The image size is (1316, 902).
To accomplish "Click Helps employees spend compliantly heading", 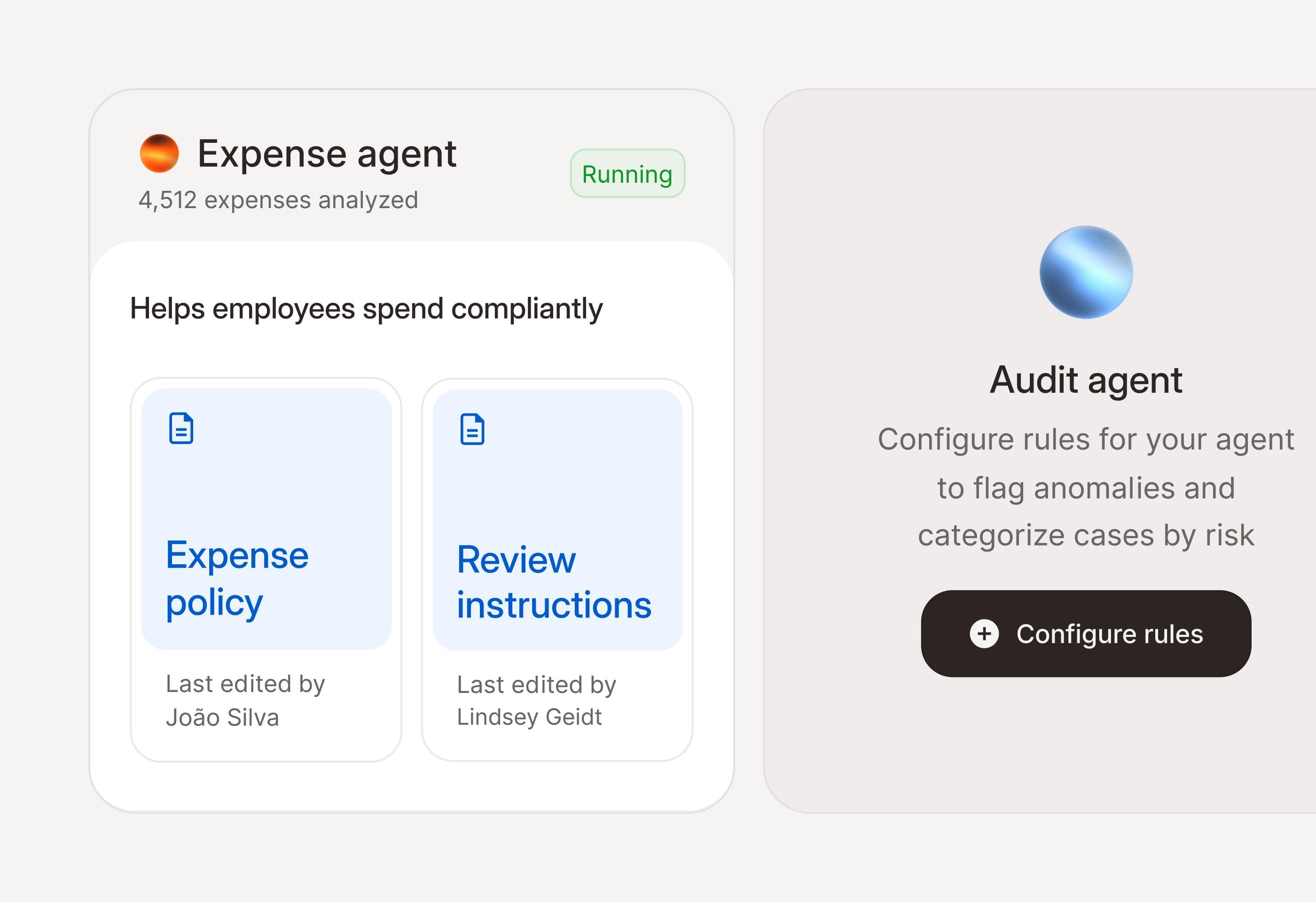I will click(367, 309).
